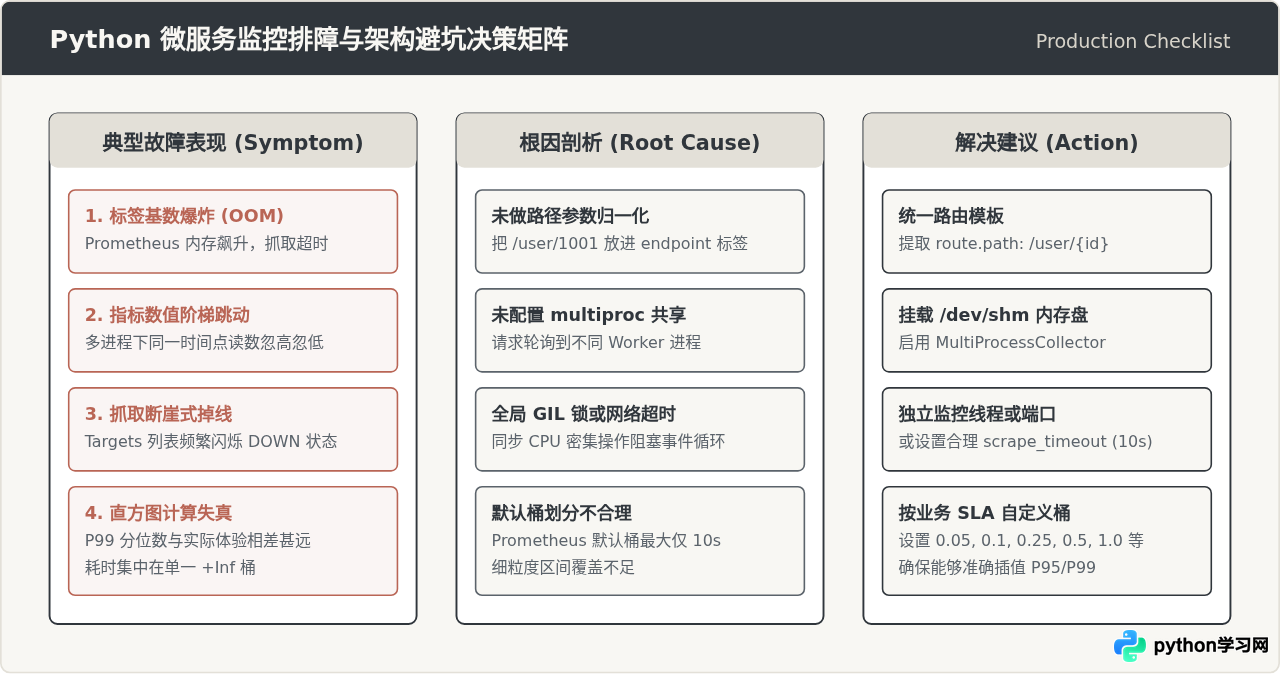Image resolution: width=1280 pixels, height=674 pixels.
Task: Click the python学习网 brand text
Action: pos(1211,646)
